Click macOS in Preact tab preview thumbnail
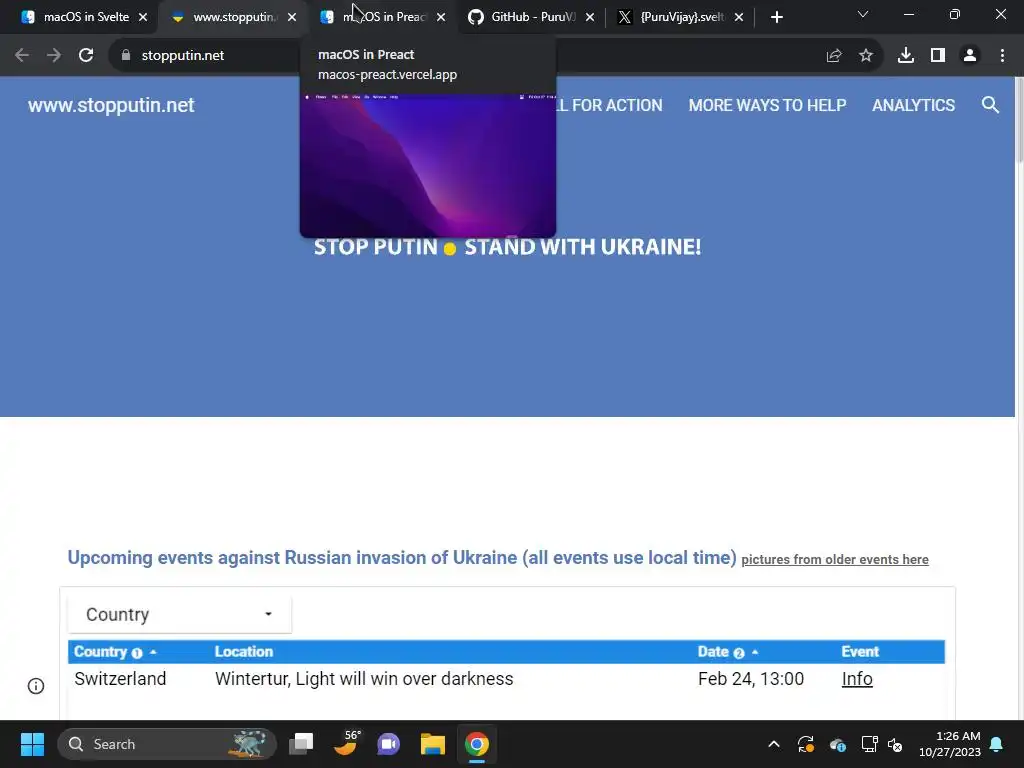The width and height of the screenshot is (1024, 768). pyautogui.click(x=428, y=165)
